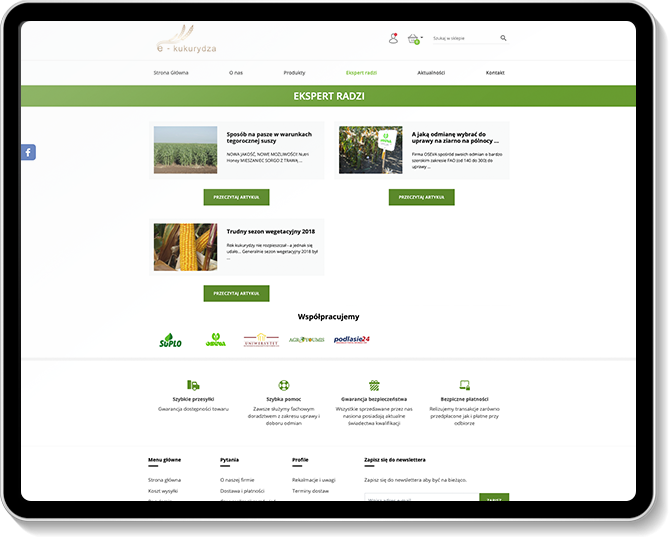
Task: Go to the Aktualności menu item
Action: pyautogui.click(x=431, y=73)
